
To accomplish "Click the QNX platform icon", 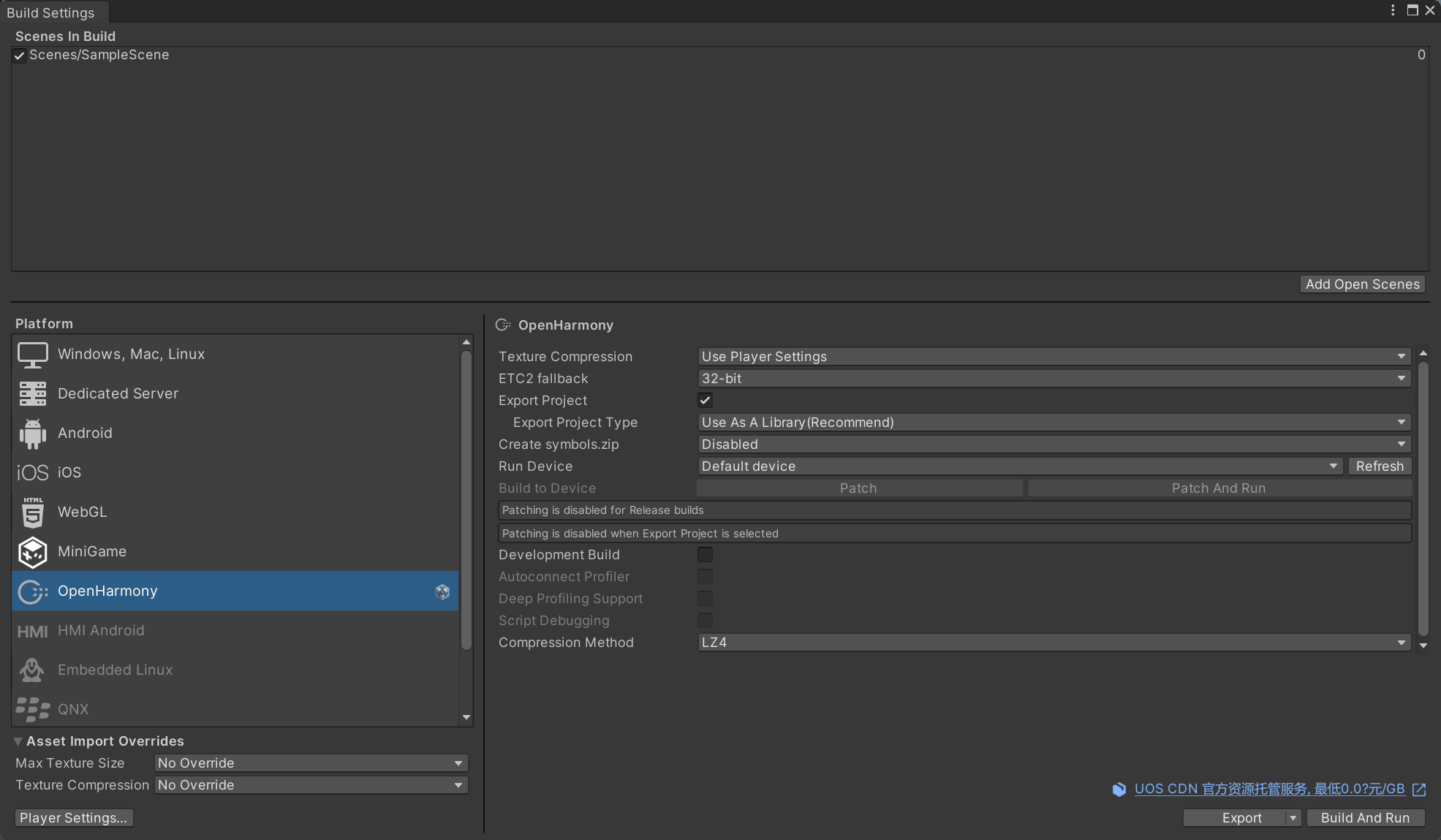I will point(32,710).
